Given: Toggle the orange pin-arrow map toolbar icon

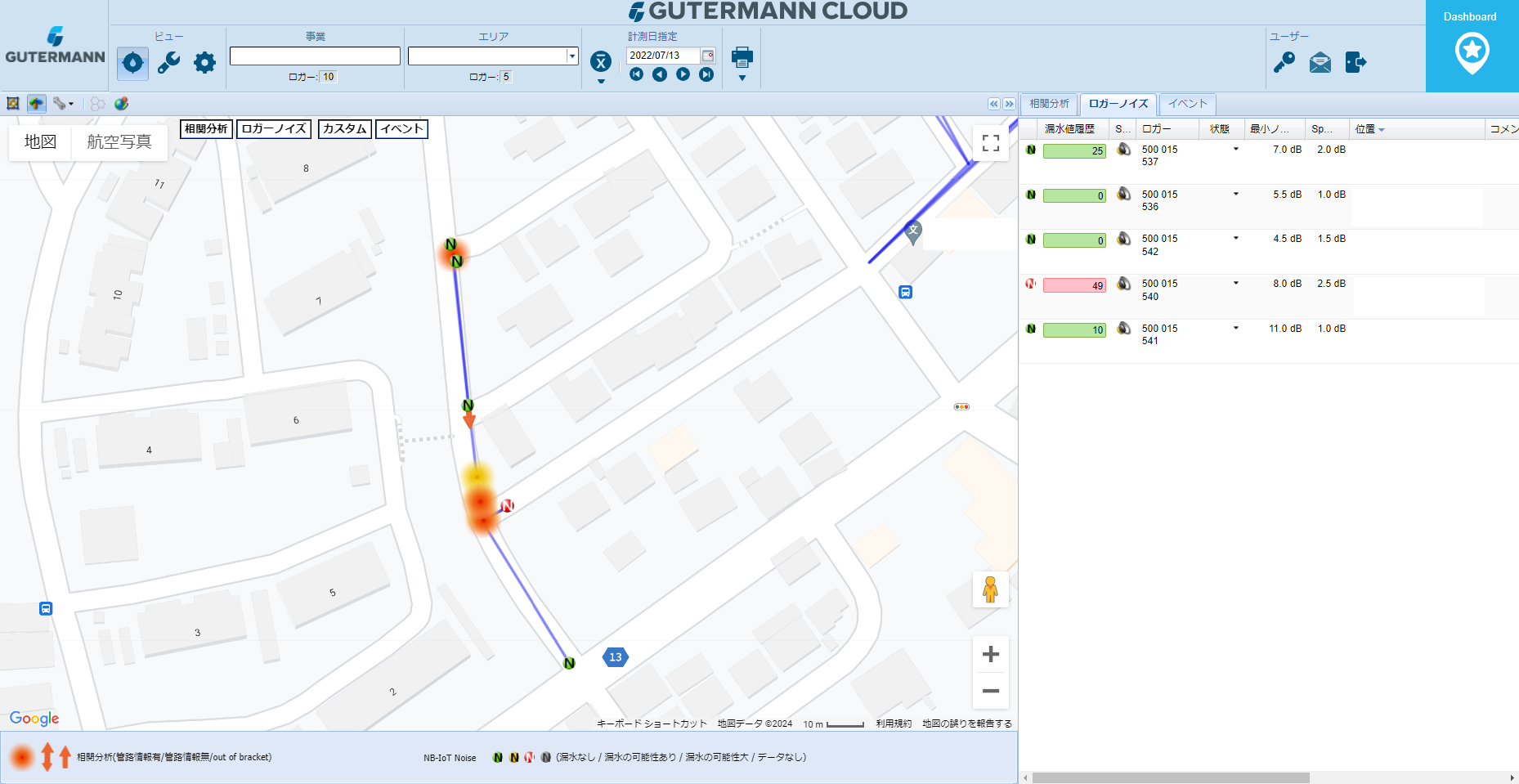Looking at the screenshot, I should coord(36,104).
